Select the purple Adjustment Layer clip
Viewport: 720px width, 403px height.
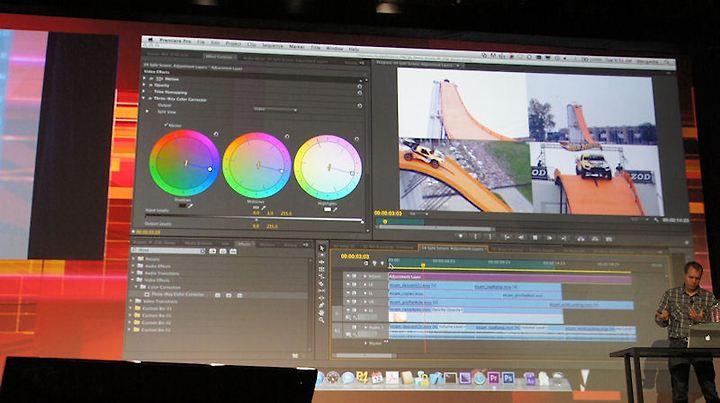[509, 278]
